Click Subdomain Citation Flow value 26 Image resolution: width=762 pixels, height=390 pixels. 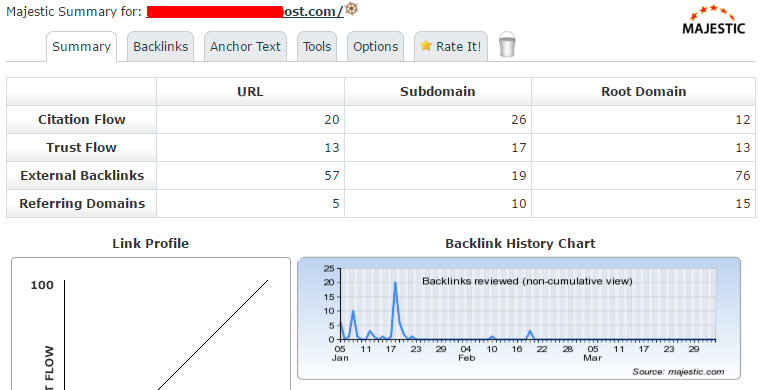pyautogui.click(x=519, y=119)
